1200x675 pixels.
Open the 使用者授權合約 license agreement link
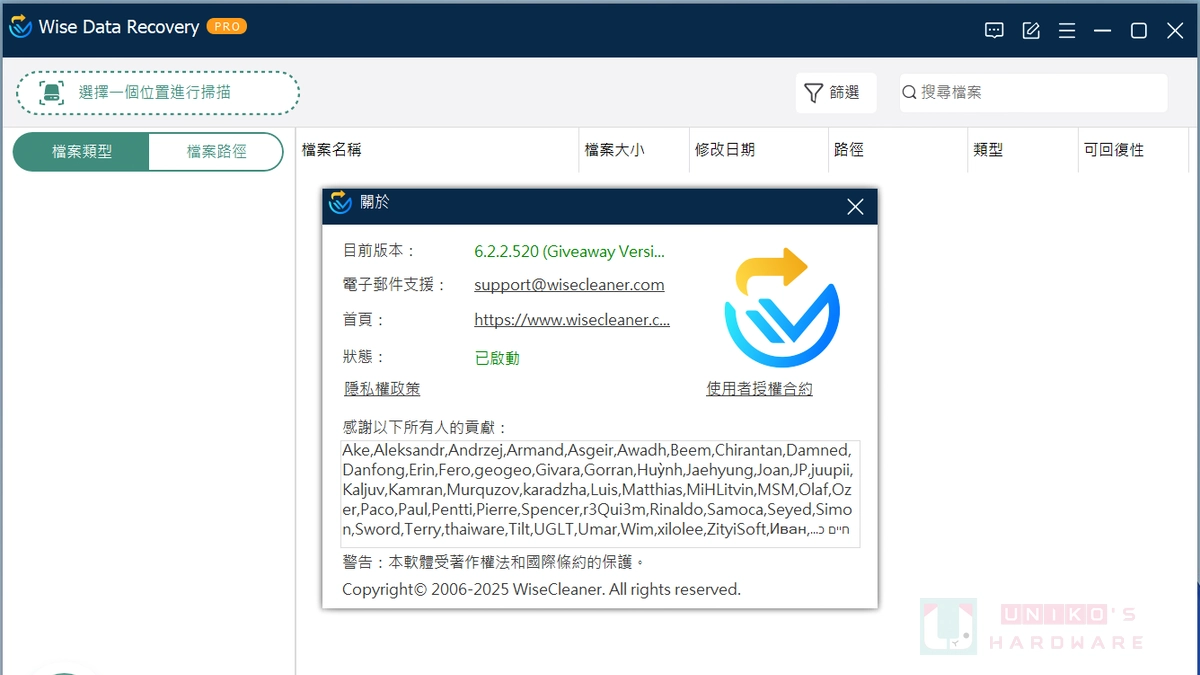point(759,389)
